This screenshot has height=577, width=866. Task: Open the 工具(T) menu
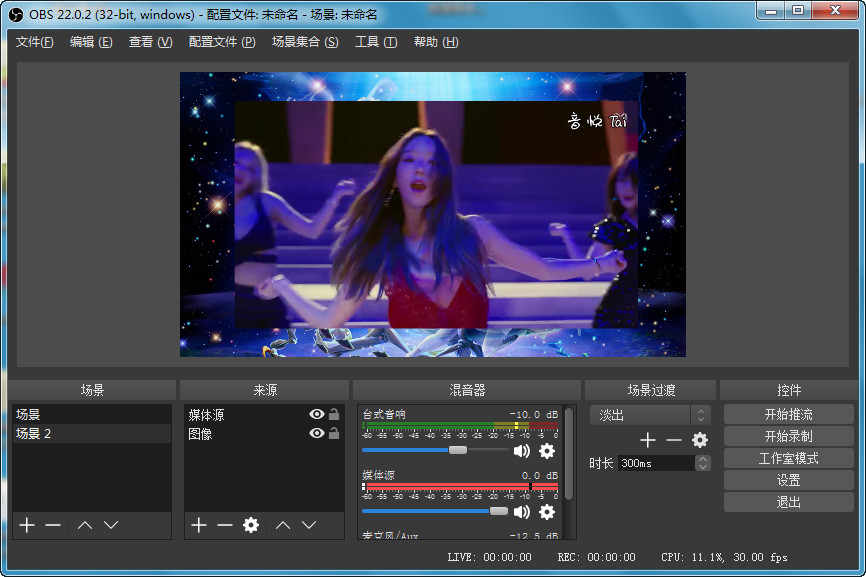(x=376, y=42)
